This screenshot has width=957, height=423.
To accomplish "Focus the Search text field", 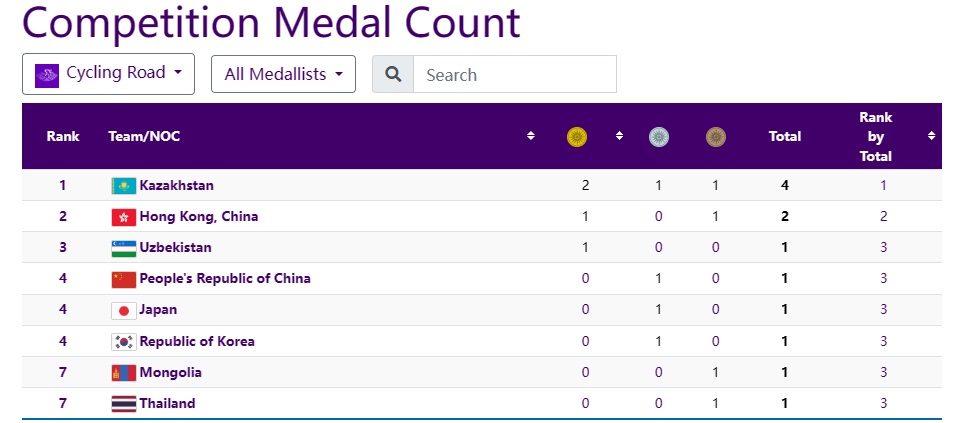I will [x=514, y=74].
